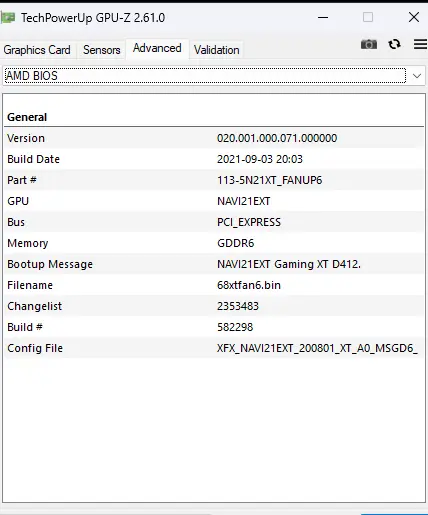Viewport: 428px width, 515px height.
Task: Click build number 582298
Action: pyautogui.click(x=235, y=327)
